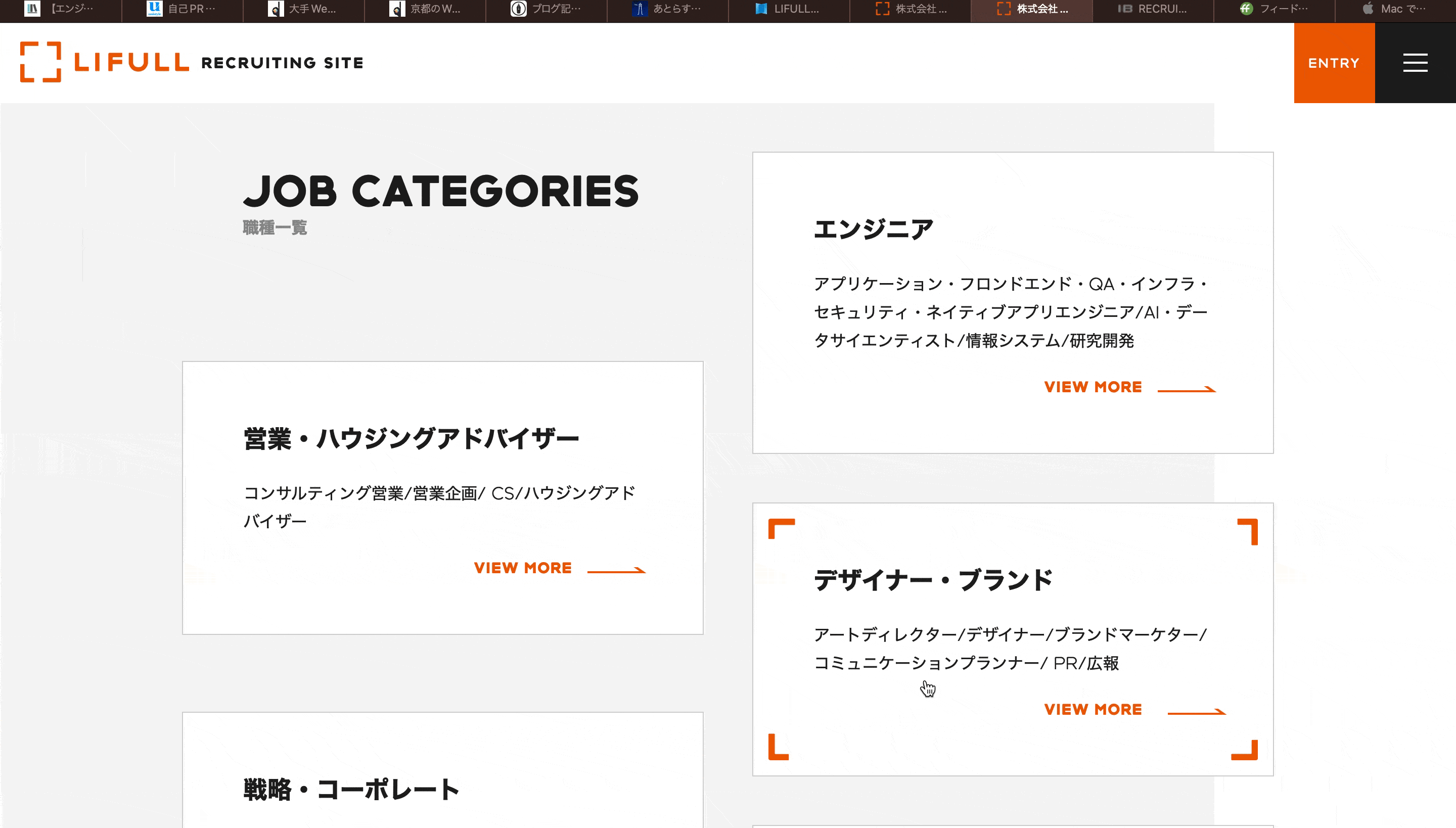Open VIEW MORE for デザイナー・ブランド
This screenshot has height=828, width=1456.
[x=1093, y=710]
